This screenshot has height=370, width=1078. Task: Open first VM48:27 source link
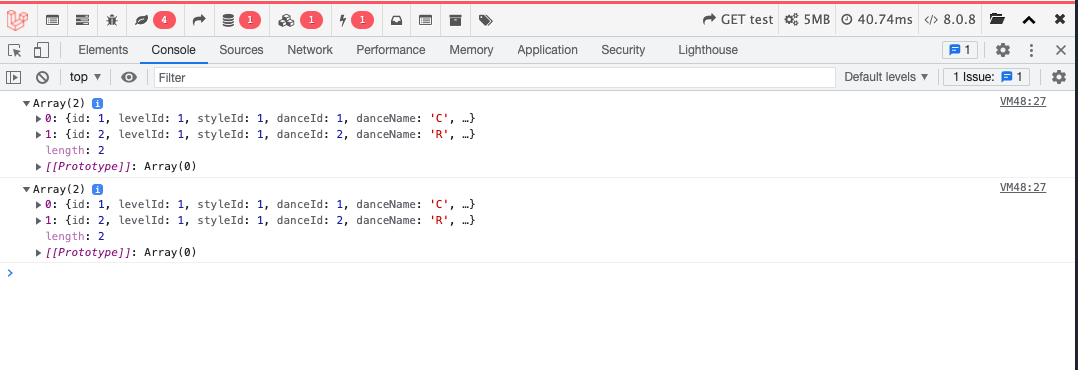pyautogui.click(x=1022, y=102)
